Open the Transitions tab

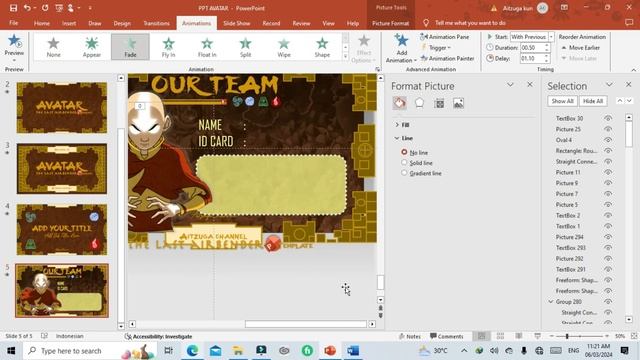pos(156,23)
